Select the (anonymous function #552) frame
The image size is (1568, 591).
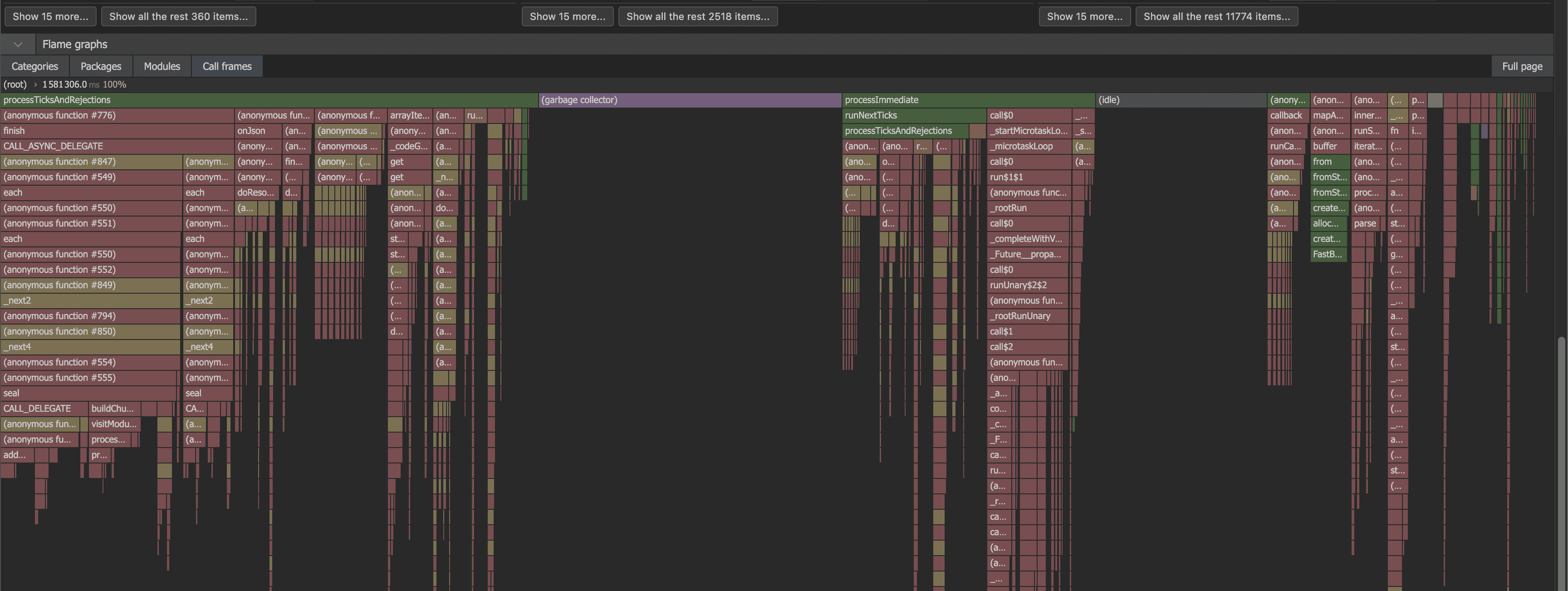click(x=91, y=270)
